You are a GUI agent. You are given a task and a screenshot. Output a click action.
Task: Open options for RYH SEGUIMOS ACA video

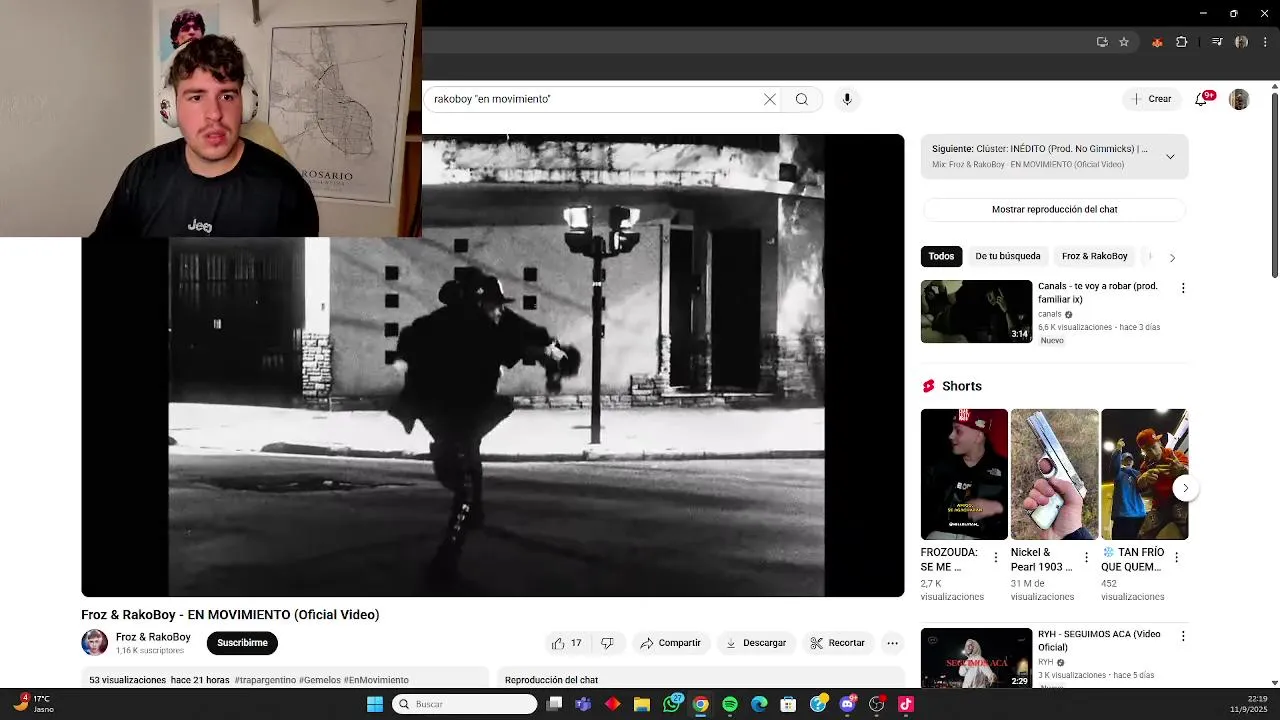pos(1183,636)
